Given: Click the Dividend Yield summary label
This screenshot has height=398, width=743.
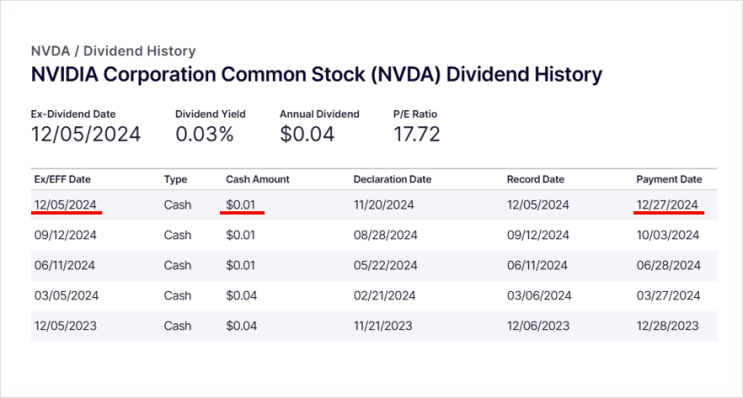Looking at the screenshot, I should [x=210, y=114].
